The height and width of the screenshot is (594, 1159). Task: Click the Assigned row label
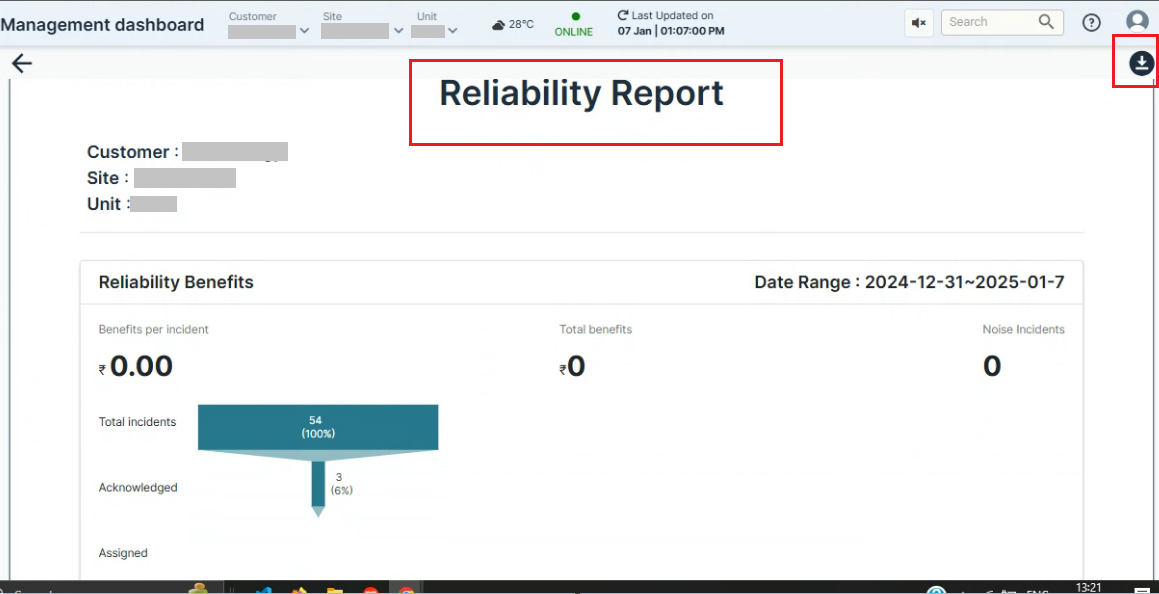tap(123, 553)
